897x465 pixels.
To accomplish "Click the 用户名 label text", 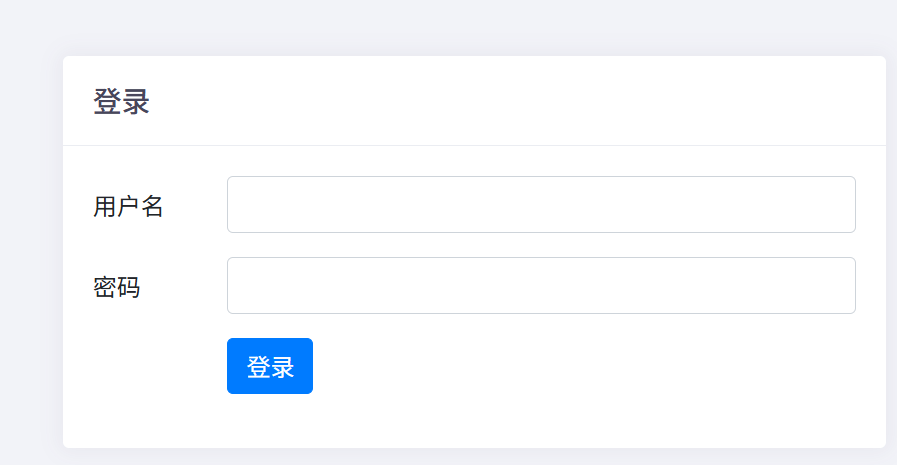I will pyautogui.click(x=128, y=206).
